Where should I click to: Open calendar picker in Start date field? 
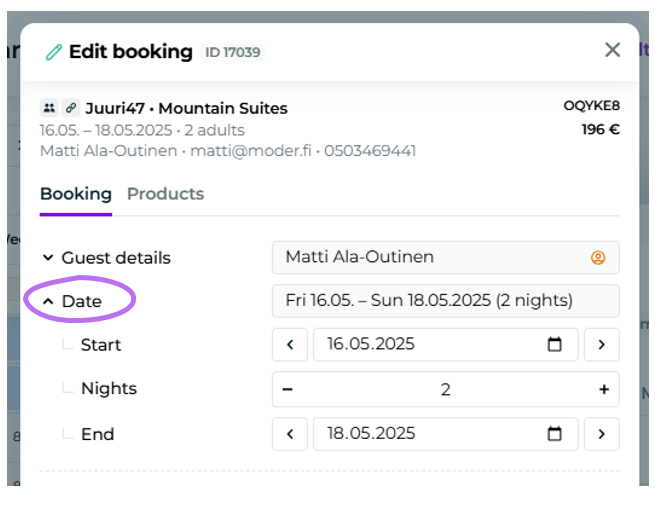[x=555, y=345]
